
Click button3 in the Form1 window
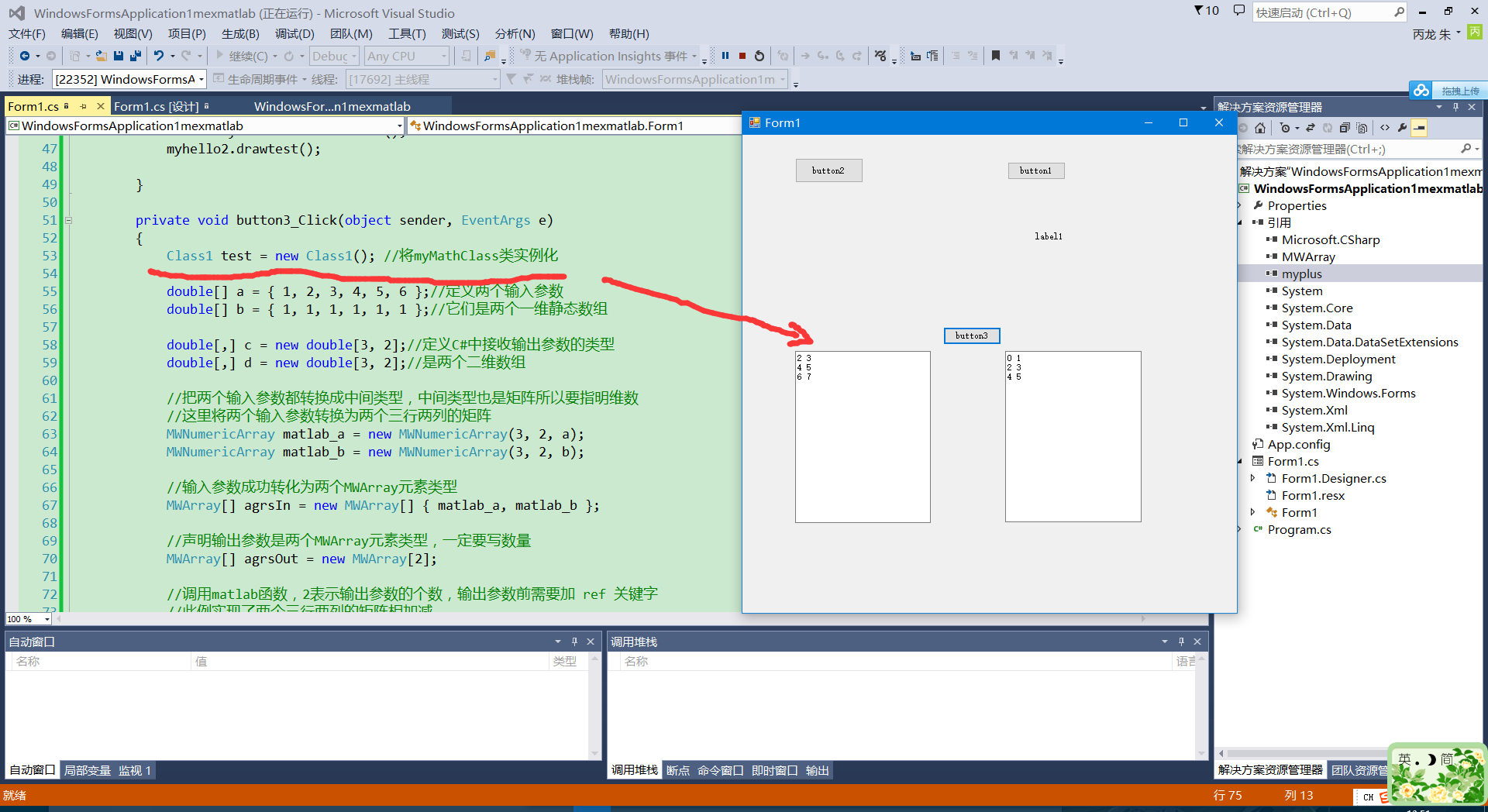coord(972,335)
